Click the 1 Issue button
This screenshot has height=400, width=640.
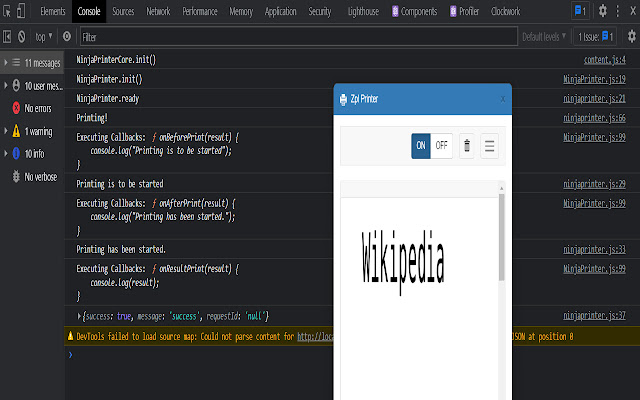595,37
